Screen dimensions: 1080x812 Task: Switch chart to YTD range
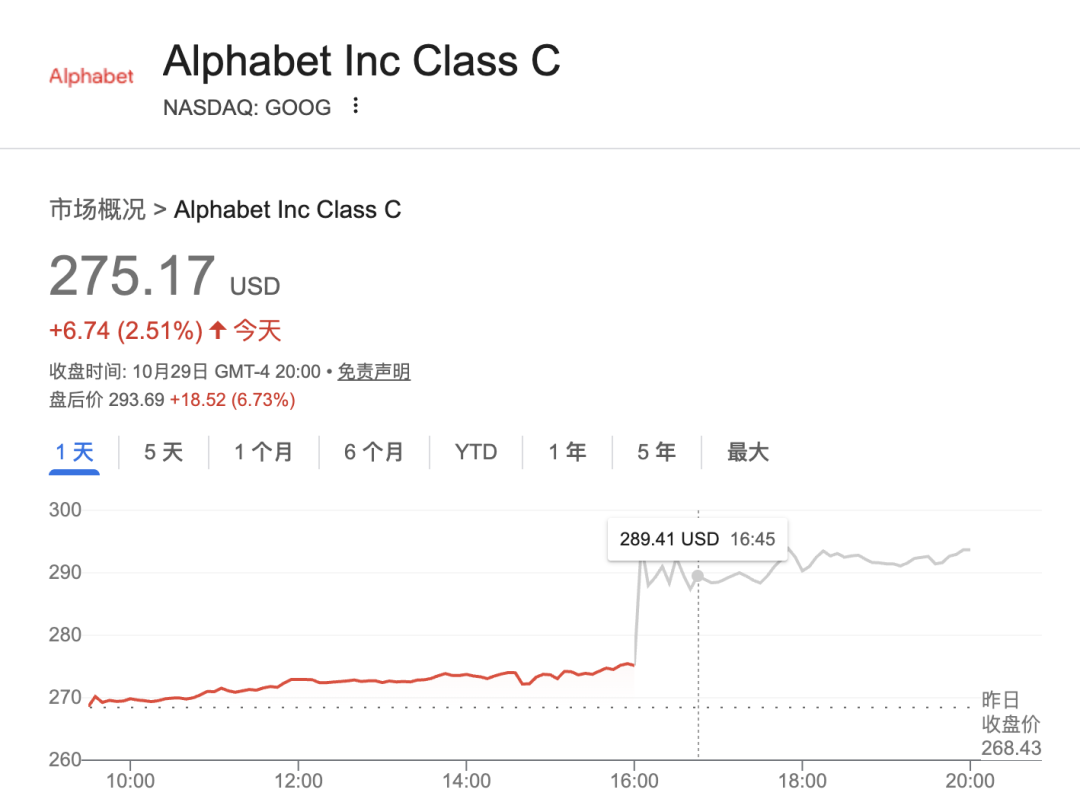coord(476,452)
